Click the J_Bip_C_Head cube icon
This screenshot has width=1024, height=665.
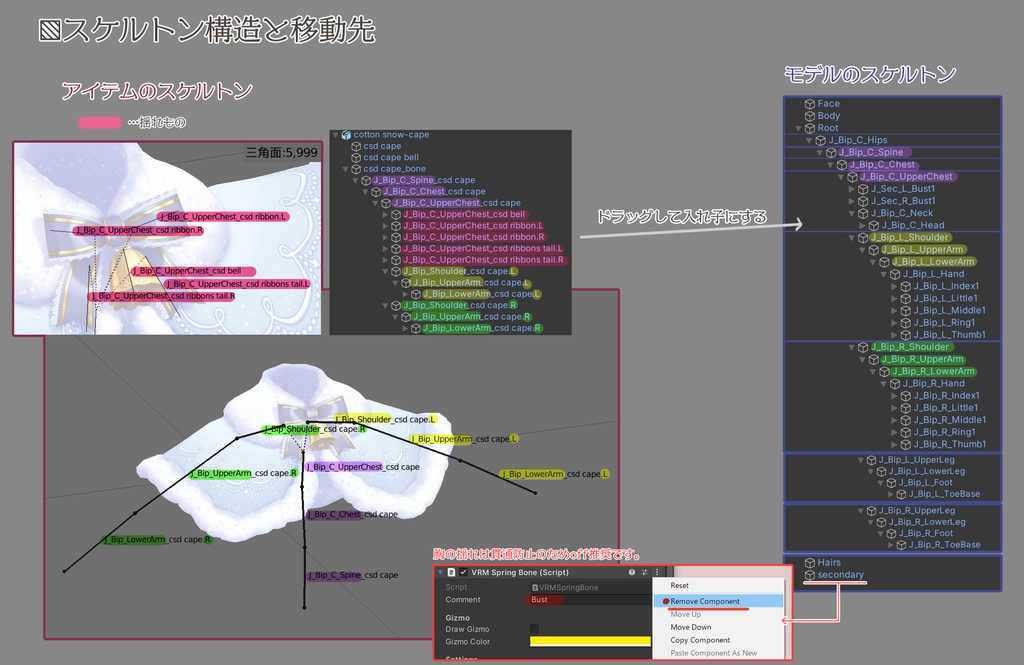(873, 225)
